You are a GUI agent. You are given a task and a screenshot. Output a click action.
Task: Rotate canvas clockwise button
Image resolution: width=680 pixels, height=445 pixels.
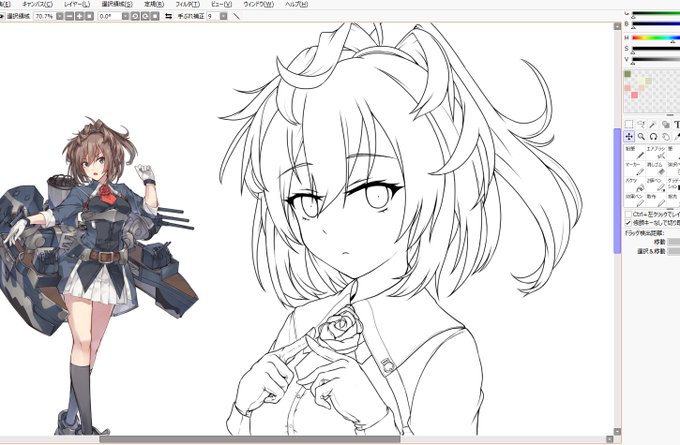click(x=145, y=16)
